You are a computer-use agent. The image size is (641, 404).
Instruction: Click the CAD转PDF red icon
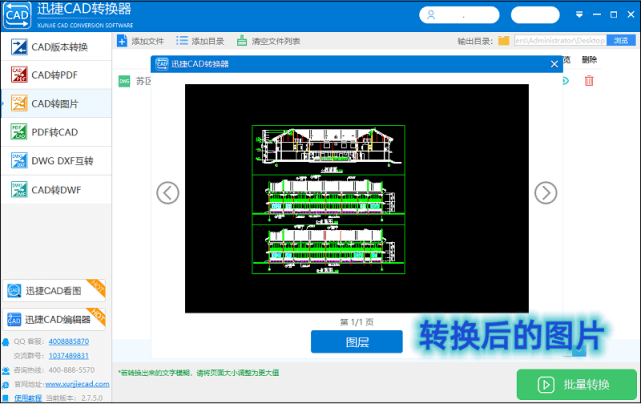pos(19,75)
